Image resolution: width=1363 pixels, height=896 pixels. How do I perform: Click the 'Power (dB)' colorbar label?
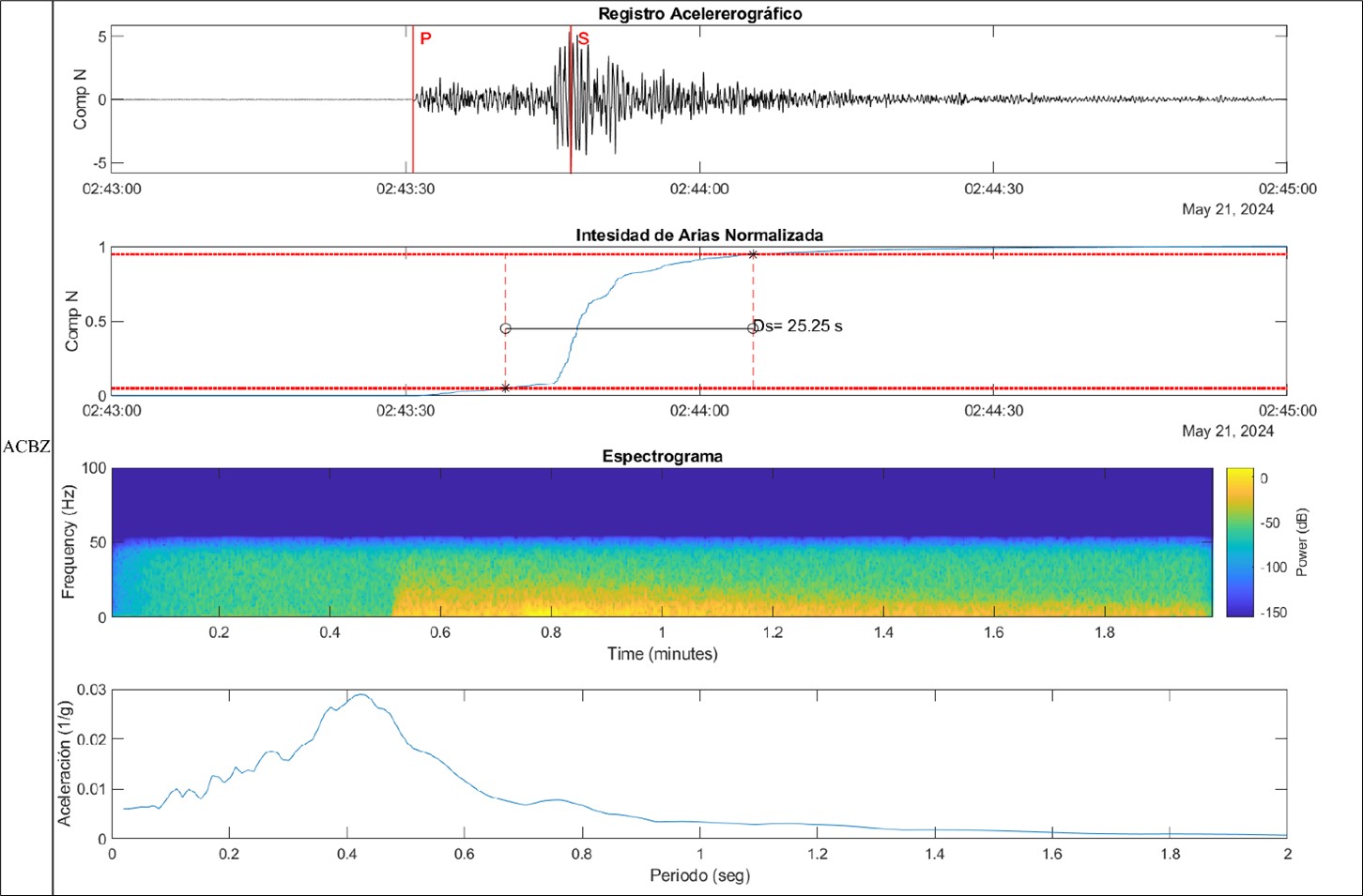coord(1302,542)
